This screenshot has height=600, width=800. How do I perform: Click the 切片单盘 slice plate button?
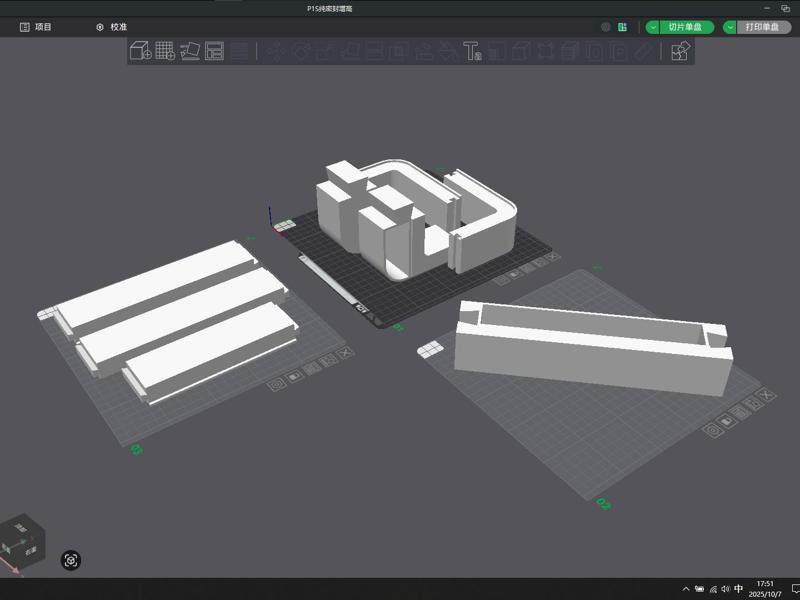(x=686, y=27)
